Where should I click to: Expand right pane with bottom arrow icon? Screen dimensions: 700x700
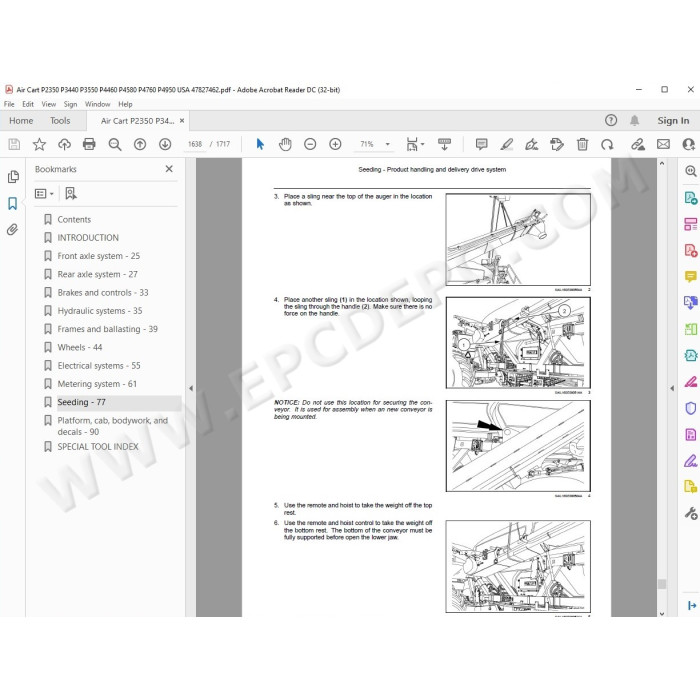click(x=692, y=605)
